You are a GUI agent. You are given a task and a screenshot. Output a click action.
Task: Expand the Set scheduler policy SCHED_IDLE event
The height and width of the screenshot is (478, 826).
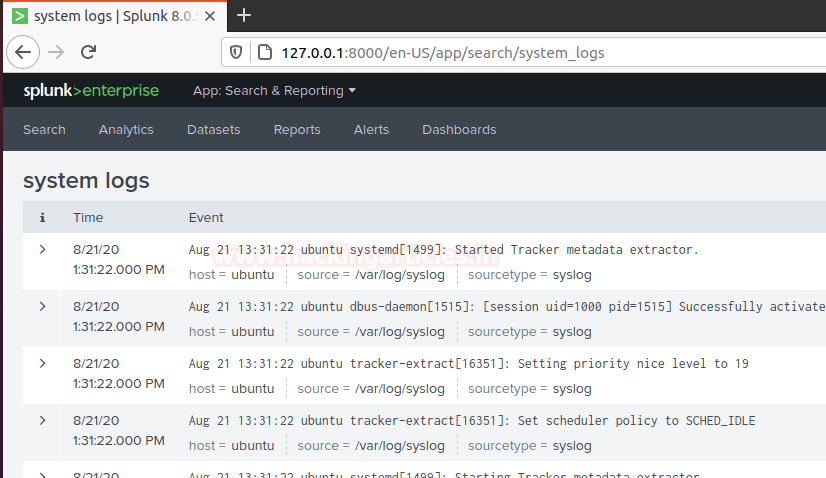[42, 420]
